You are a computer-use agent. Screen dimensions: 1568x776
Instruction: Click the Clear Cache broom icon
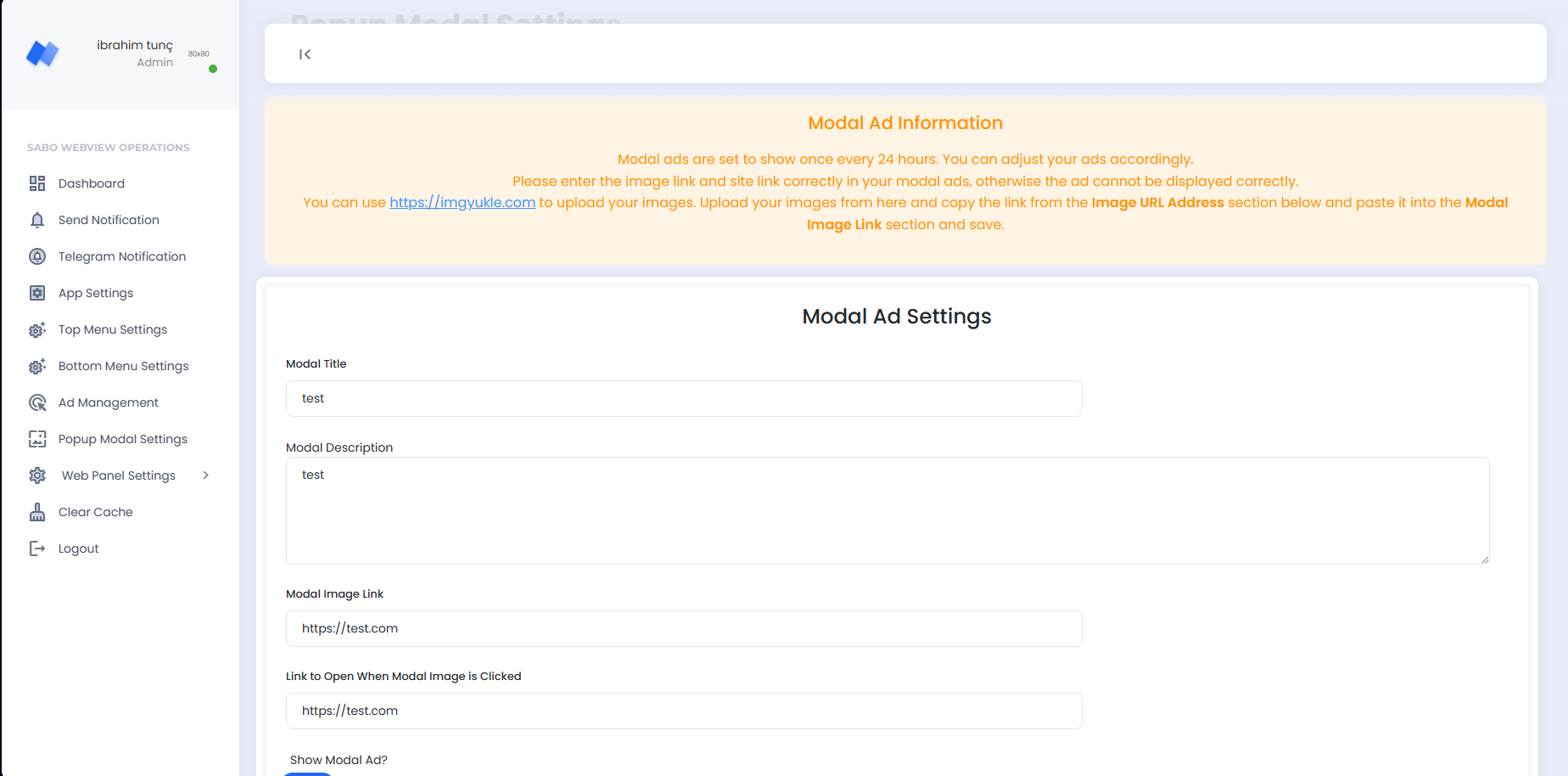(37, 512)
